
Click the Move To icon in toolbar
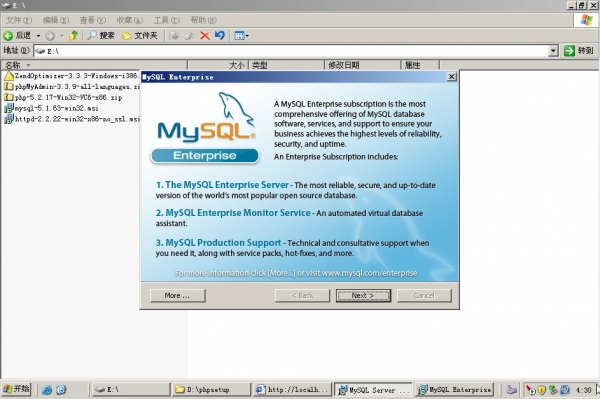click(x=174, y=36)
